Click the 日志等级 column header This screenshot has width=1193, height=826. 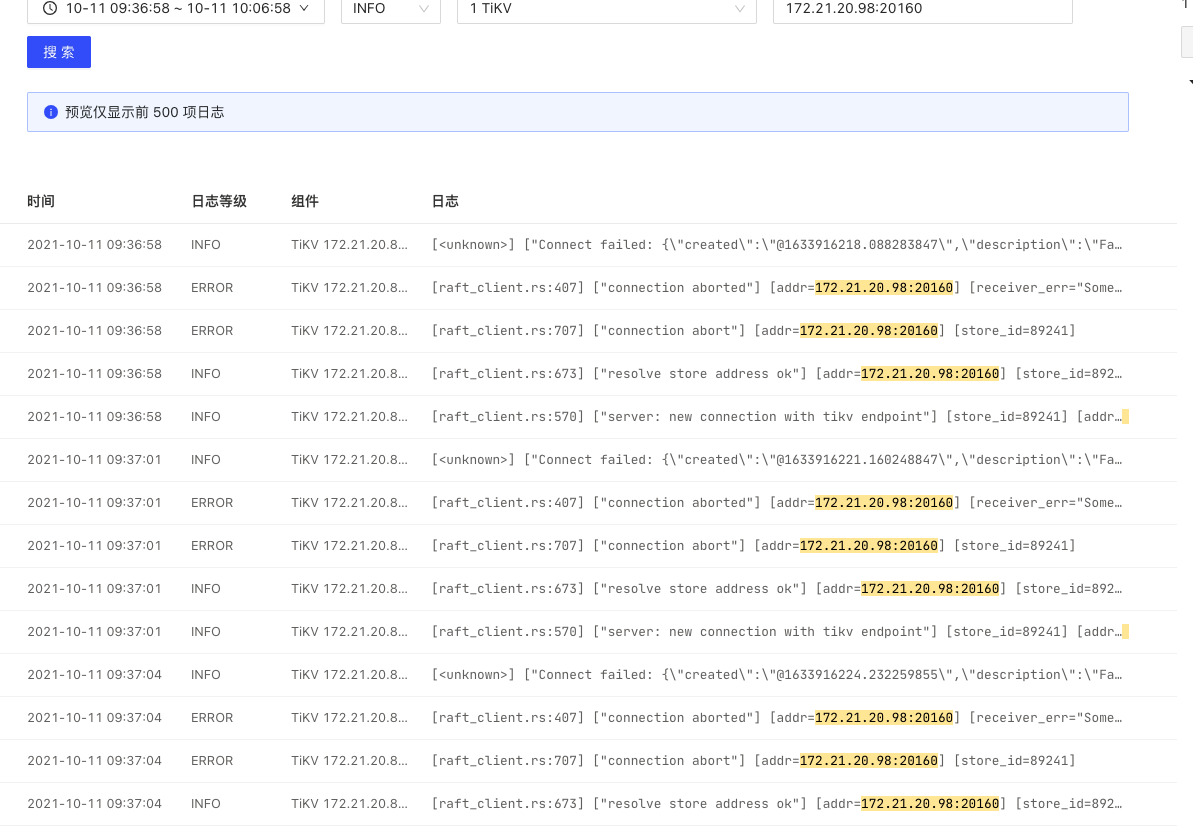[x=218, y=201]
